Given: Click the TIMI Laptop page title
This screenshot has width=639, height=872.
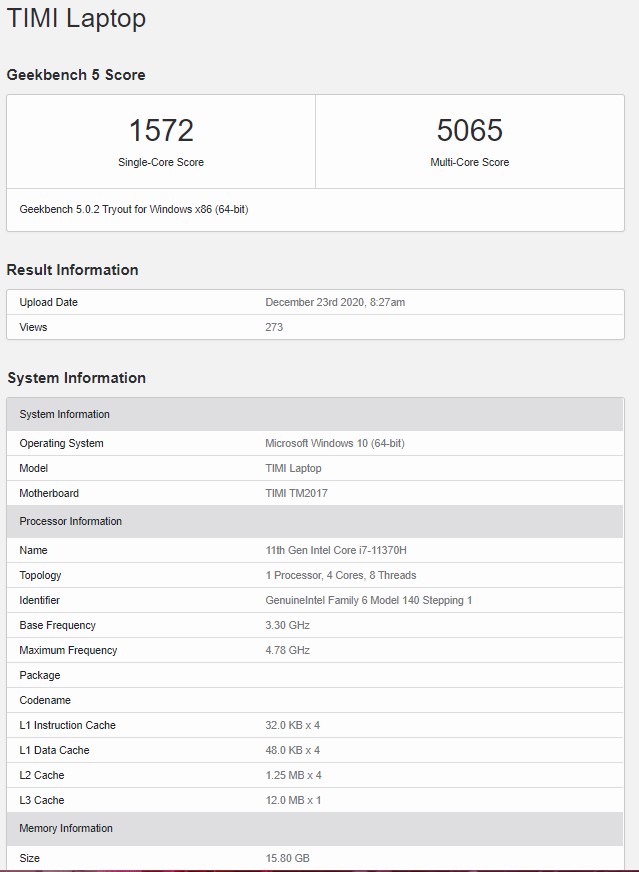Looking at the screenshot, I should click(76, 18).
